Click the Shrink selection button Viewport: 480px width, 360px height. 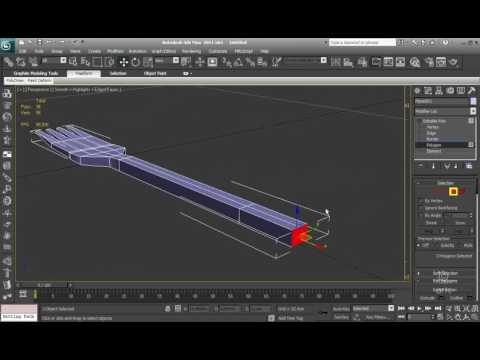431,223
